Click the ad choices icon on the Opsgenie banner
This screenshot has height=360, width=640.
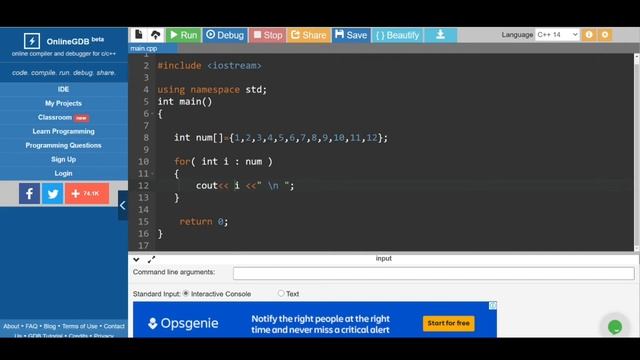[x=493, y=306]
